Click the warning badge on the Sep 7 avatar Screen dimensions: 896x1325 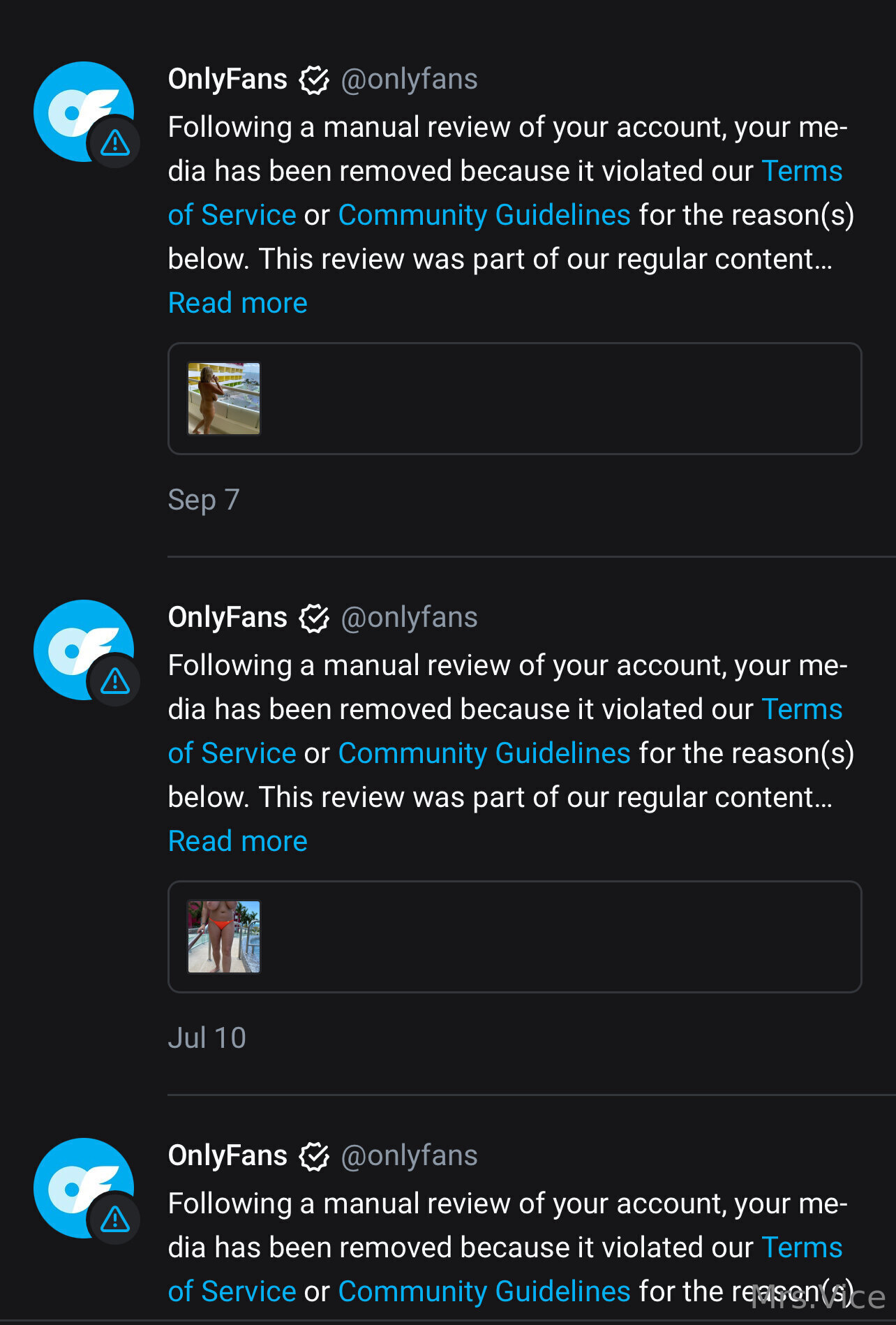coord(115,143)
